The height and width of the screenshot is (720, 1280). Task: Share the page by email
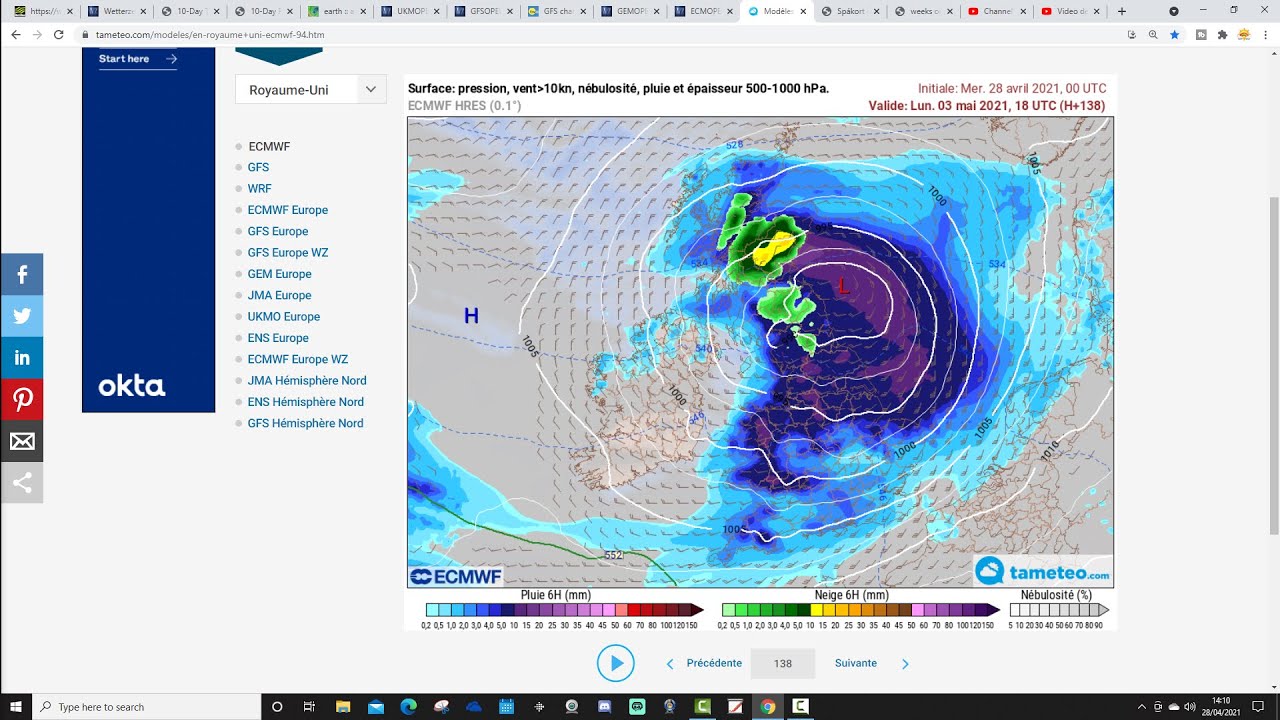(x=22, y=441)
